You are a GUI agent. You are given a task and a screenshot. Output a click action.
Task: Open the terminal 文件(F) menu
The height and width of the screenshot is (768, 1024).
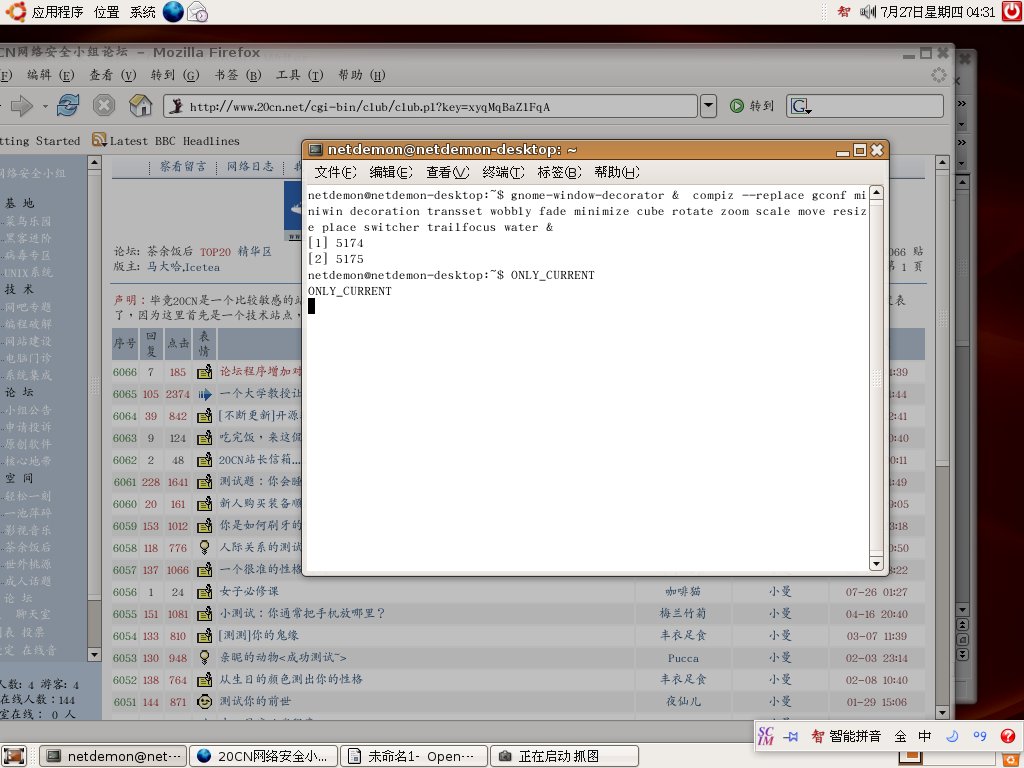click(336, 172)
